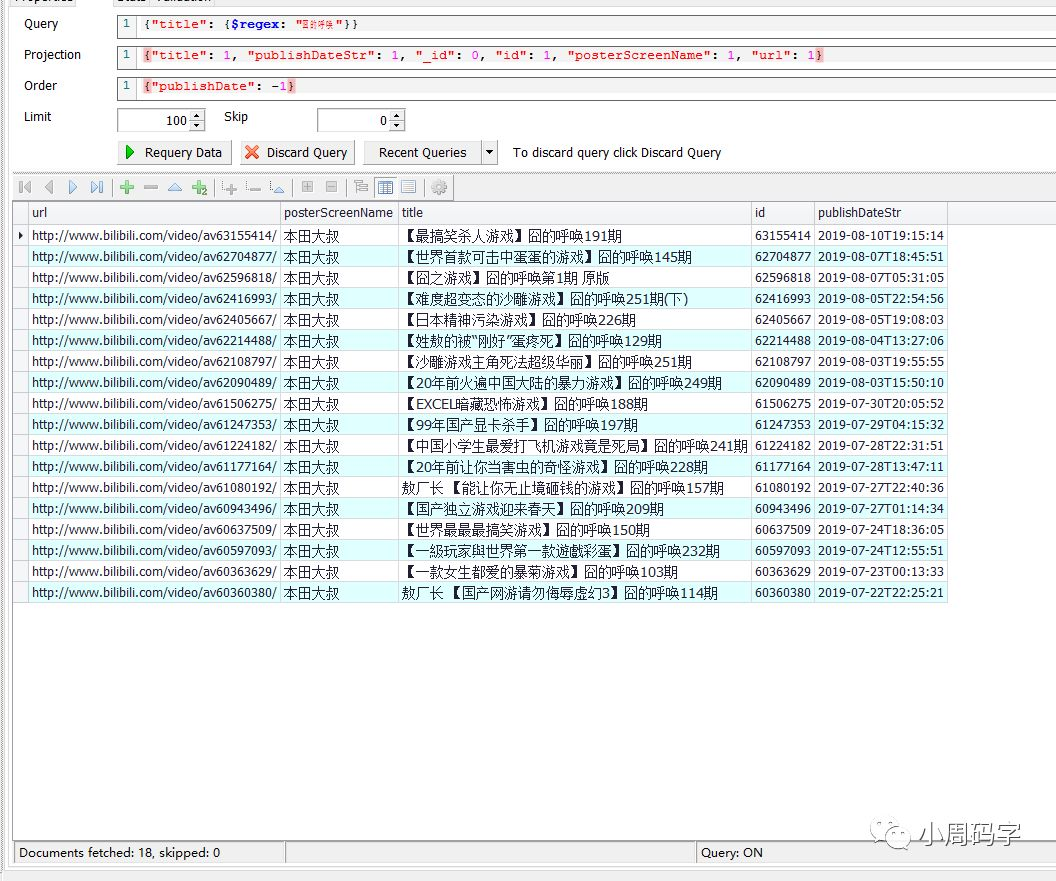Collapse all nodes boxed minus icon
The width and height of the screenshot is (1056, 881).
331,187
